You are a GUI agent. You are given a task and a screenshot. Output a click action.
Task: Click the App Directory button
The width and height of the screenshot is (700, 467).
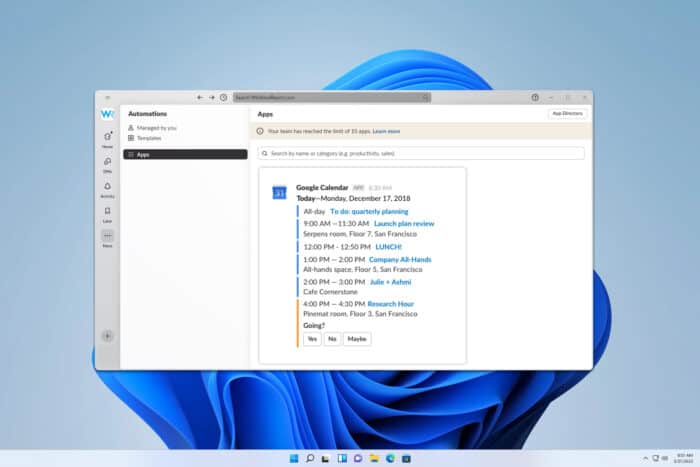tap(567, 114)
